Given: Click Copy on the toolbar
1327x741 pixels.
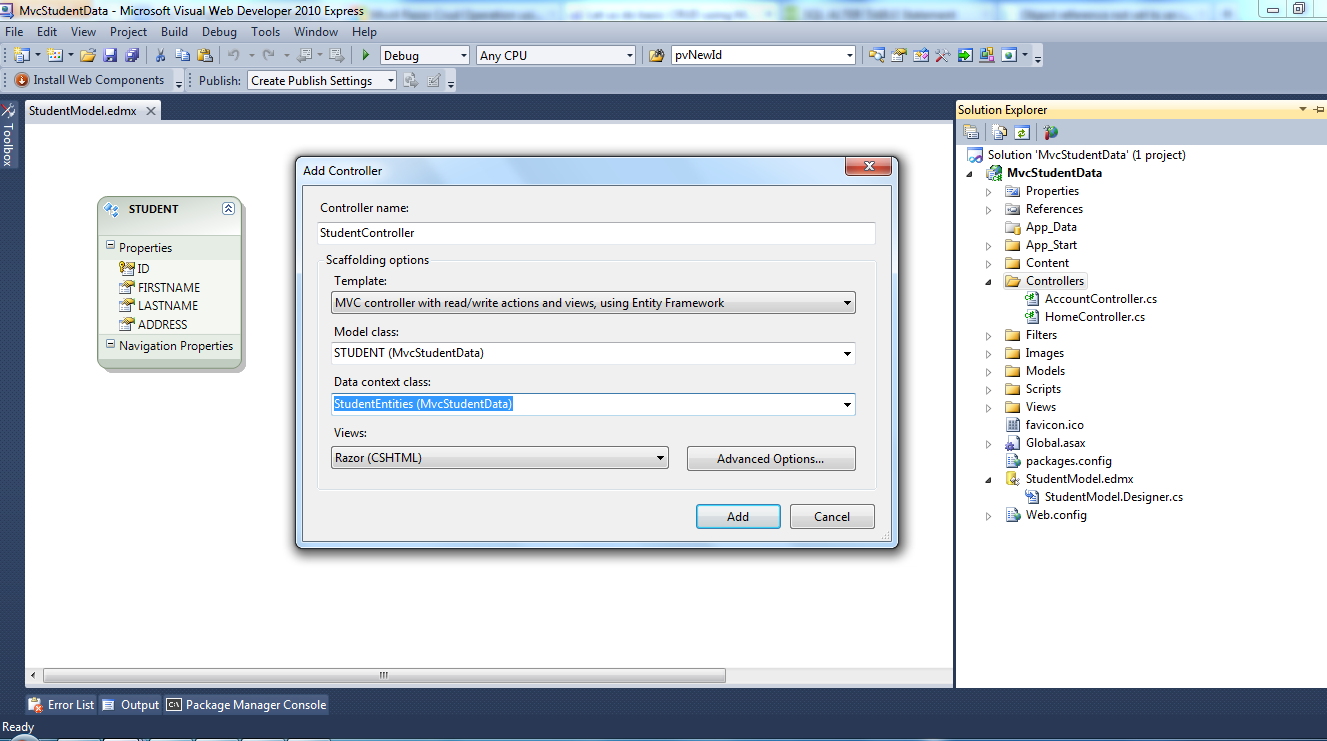Looking at the screenshot, I should coord(184,55).
